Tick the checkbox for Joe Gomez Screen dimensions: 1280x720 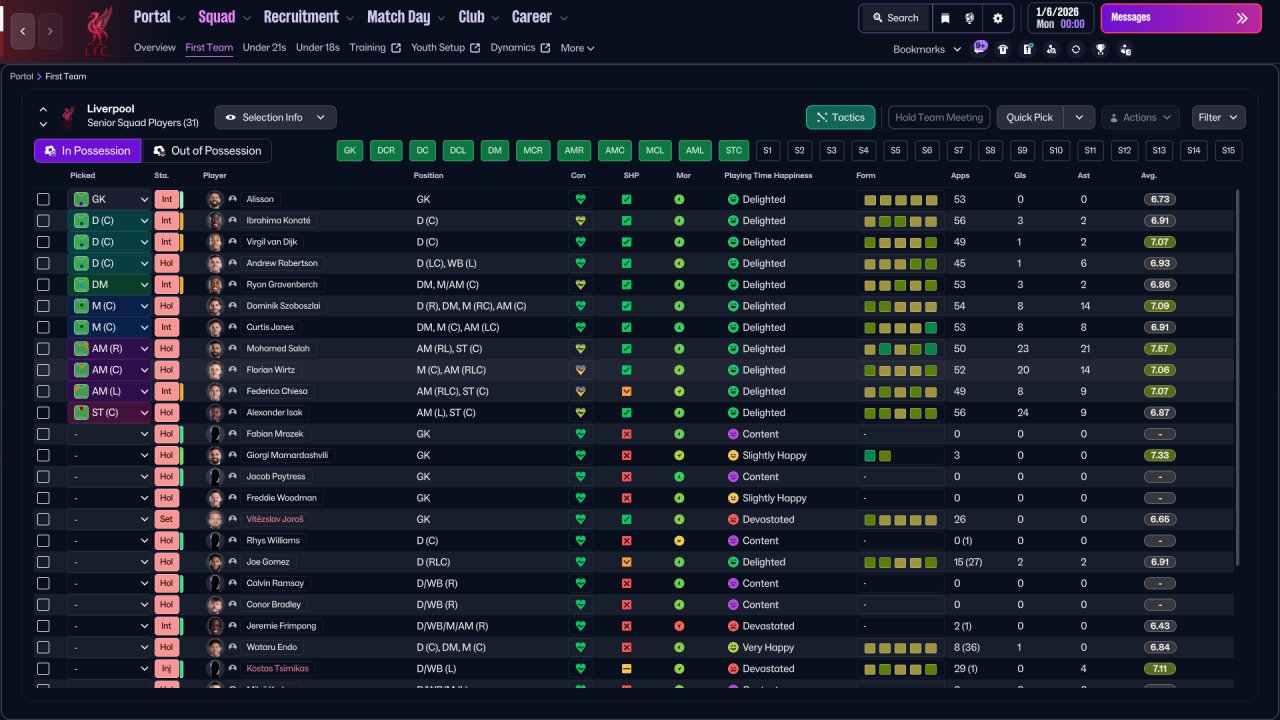coord(43,562)
